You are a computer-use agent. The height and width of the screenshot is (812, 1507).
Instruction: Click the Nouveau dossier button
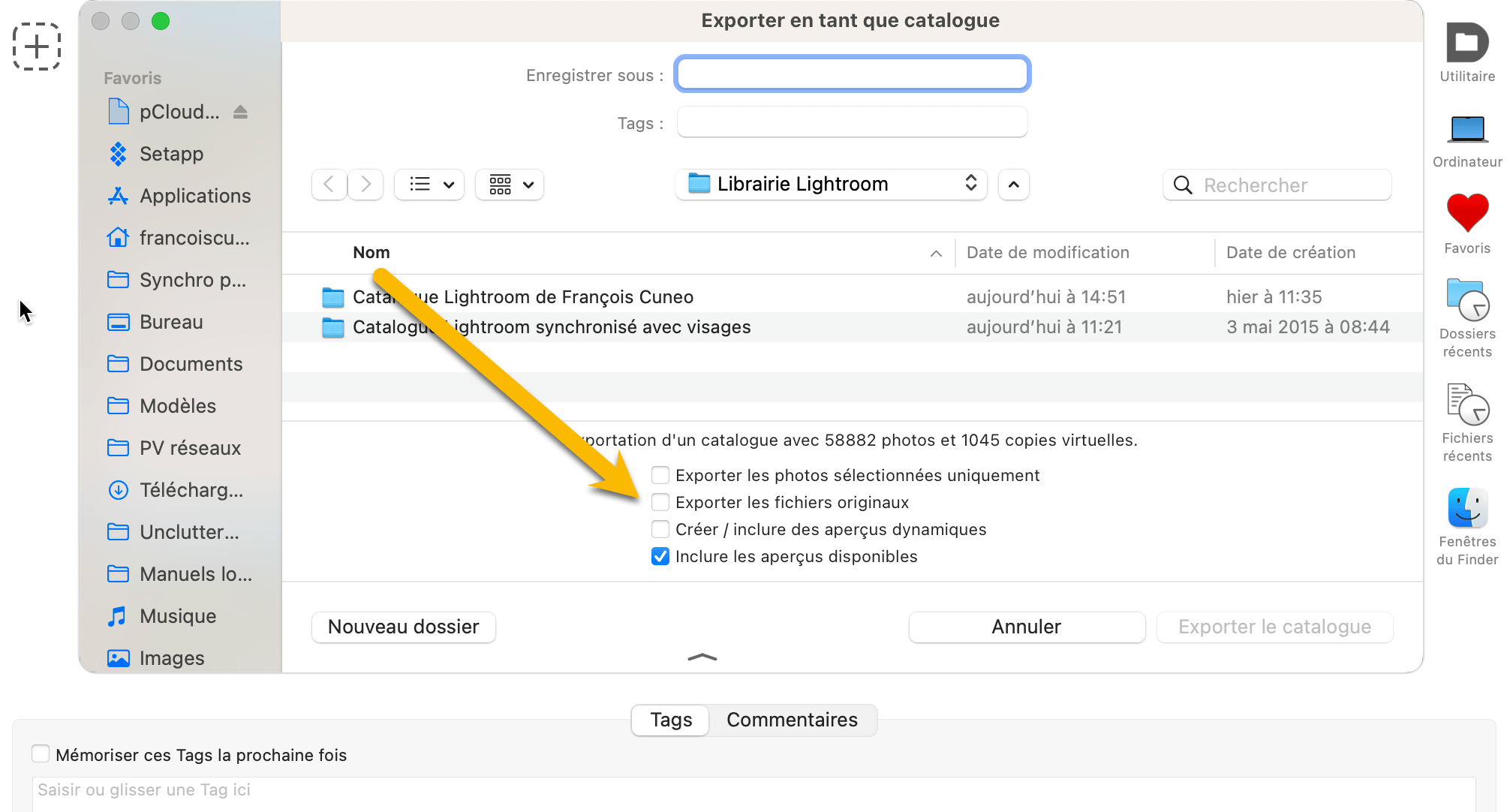coord(404,627)
